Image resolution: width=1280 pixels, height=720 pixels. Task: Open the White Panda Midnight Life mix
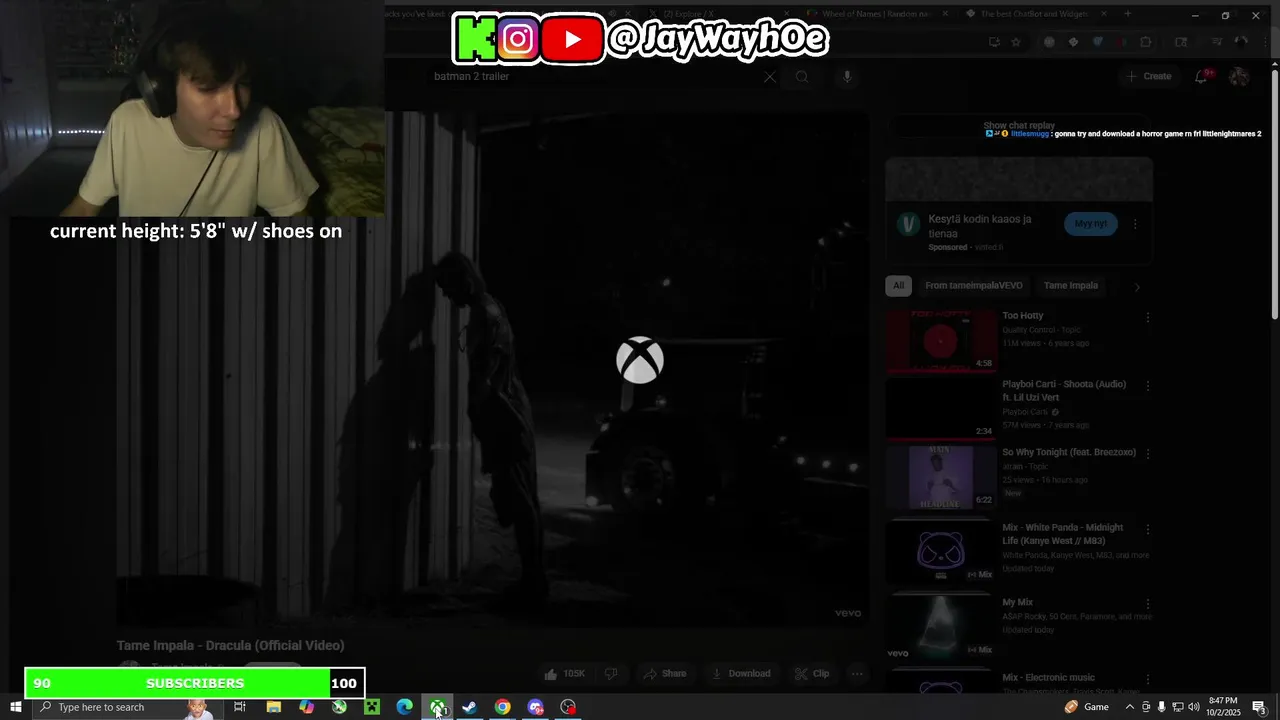[x=1062, y=534]
